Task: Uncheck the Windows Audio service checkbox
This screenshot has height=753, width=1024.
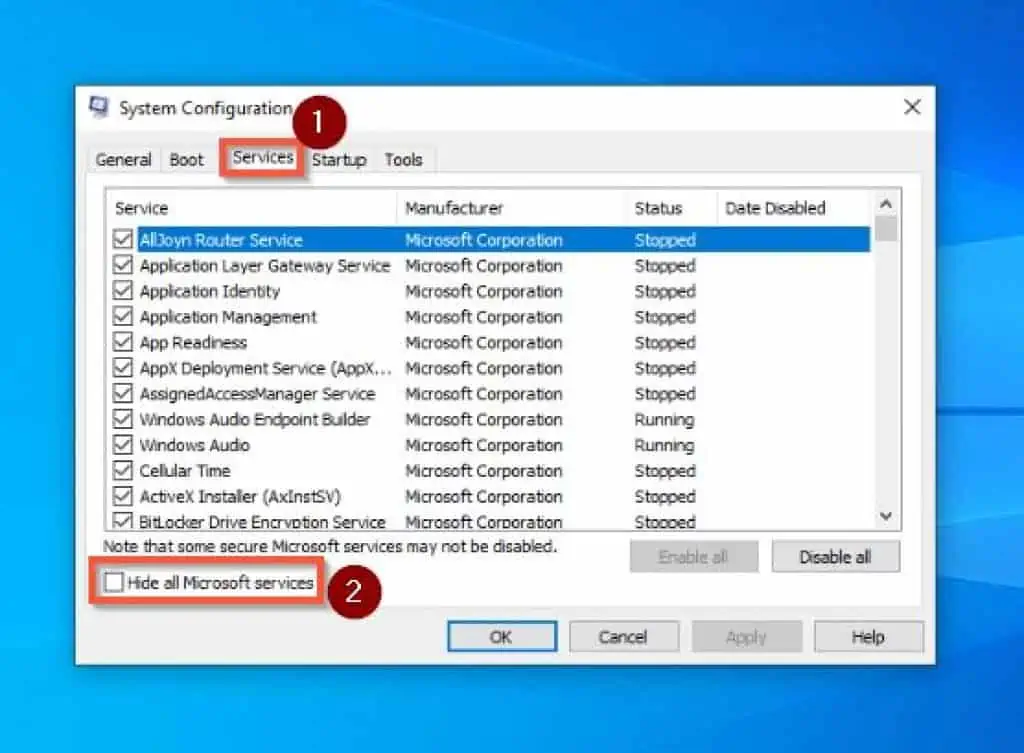Action: tap(123, 445)
